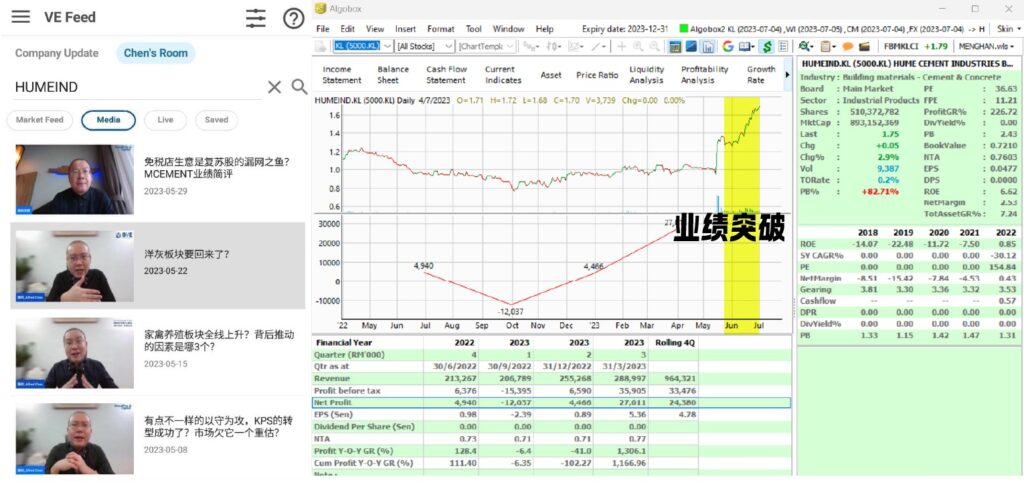This screenshot has width=1024, height=481.
Task: Open the VE Feed help icon
Action: coord(293,18)
